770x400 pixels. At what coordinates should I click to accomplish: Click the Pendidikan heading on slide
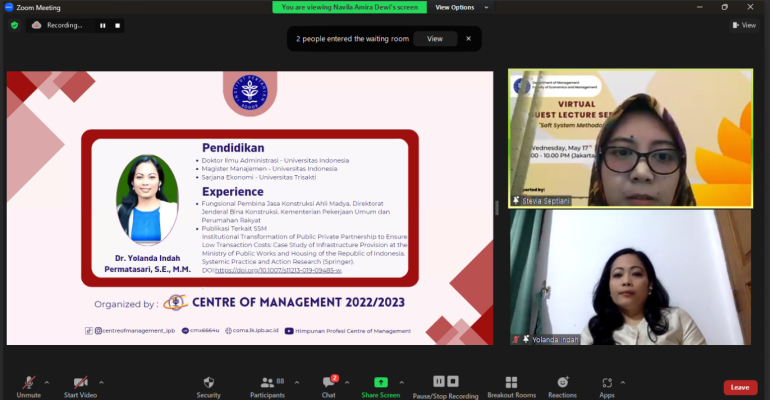[233, 148]
